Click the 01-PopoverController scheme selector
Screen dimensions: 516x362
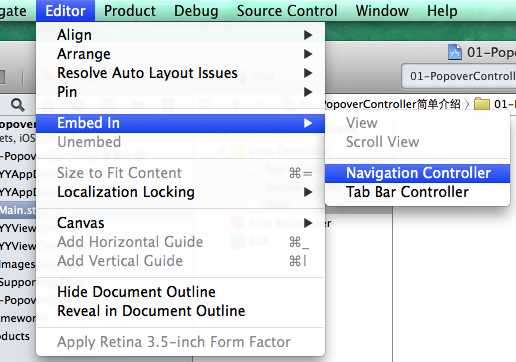coord(462,76)
